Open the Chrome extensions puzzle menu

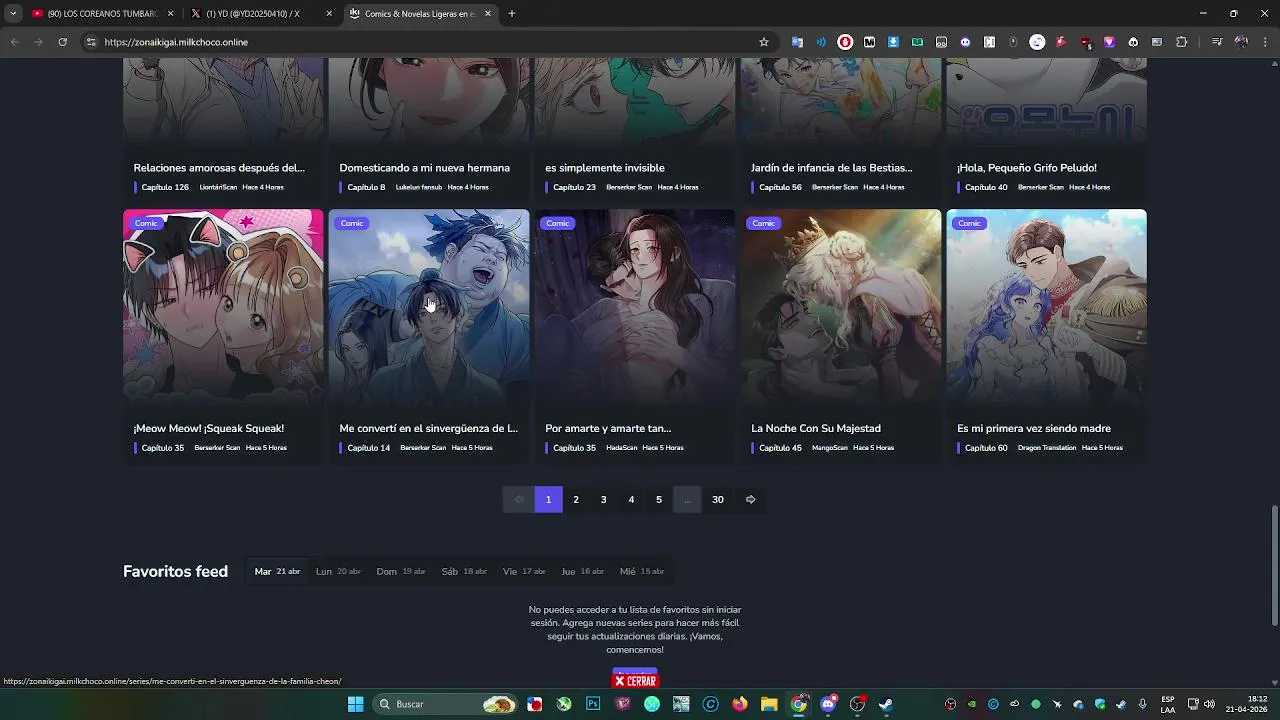pyautogui.click(x=1181, y=42)
